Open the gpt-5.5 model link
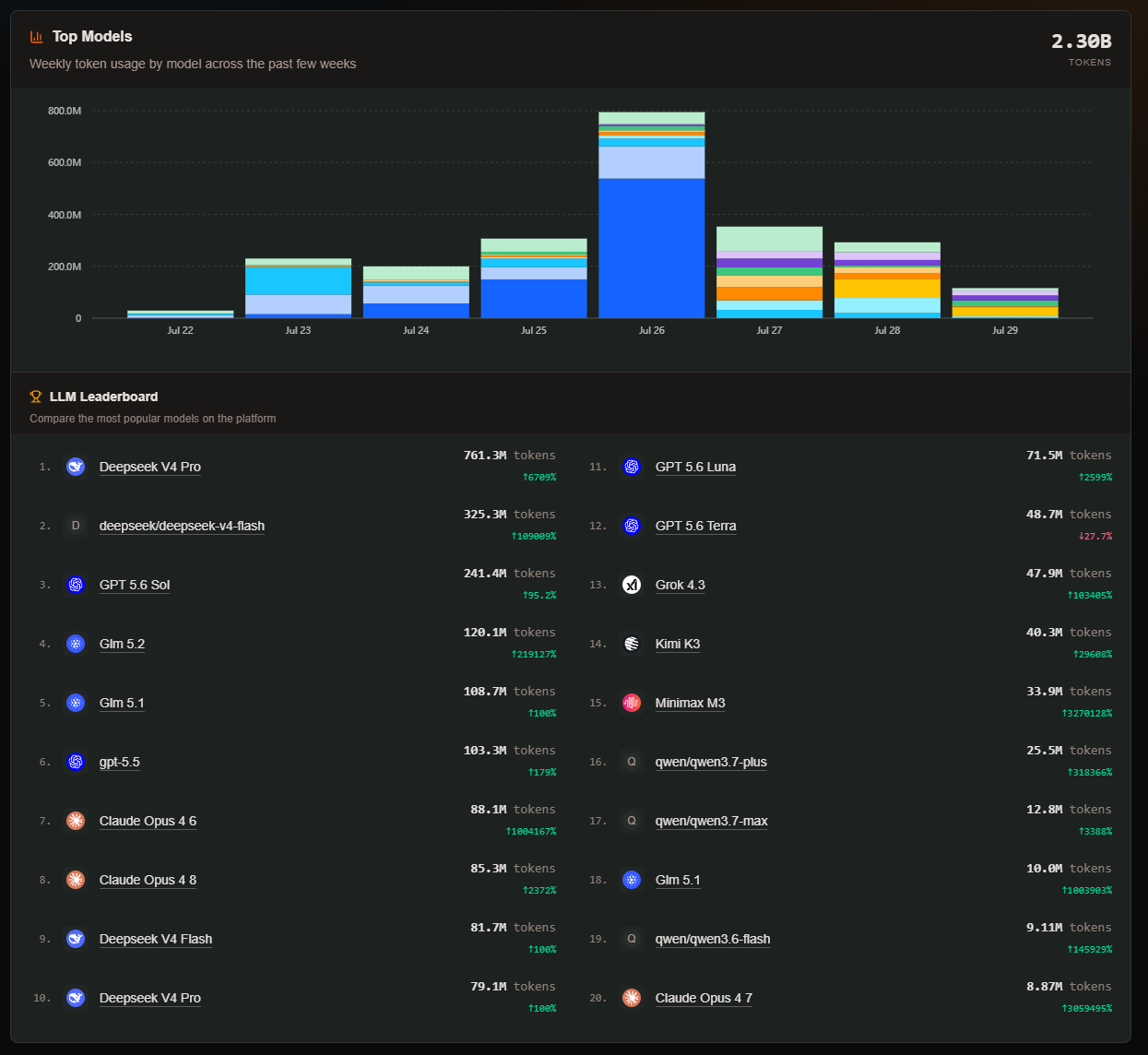This screenshot has width=1148, height=1055. coord(120,762)
